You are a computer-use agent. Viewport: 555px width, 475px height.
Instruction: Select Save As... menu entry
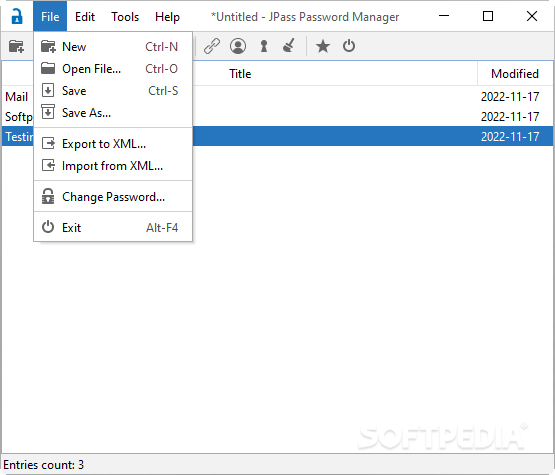[113, 113]
